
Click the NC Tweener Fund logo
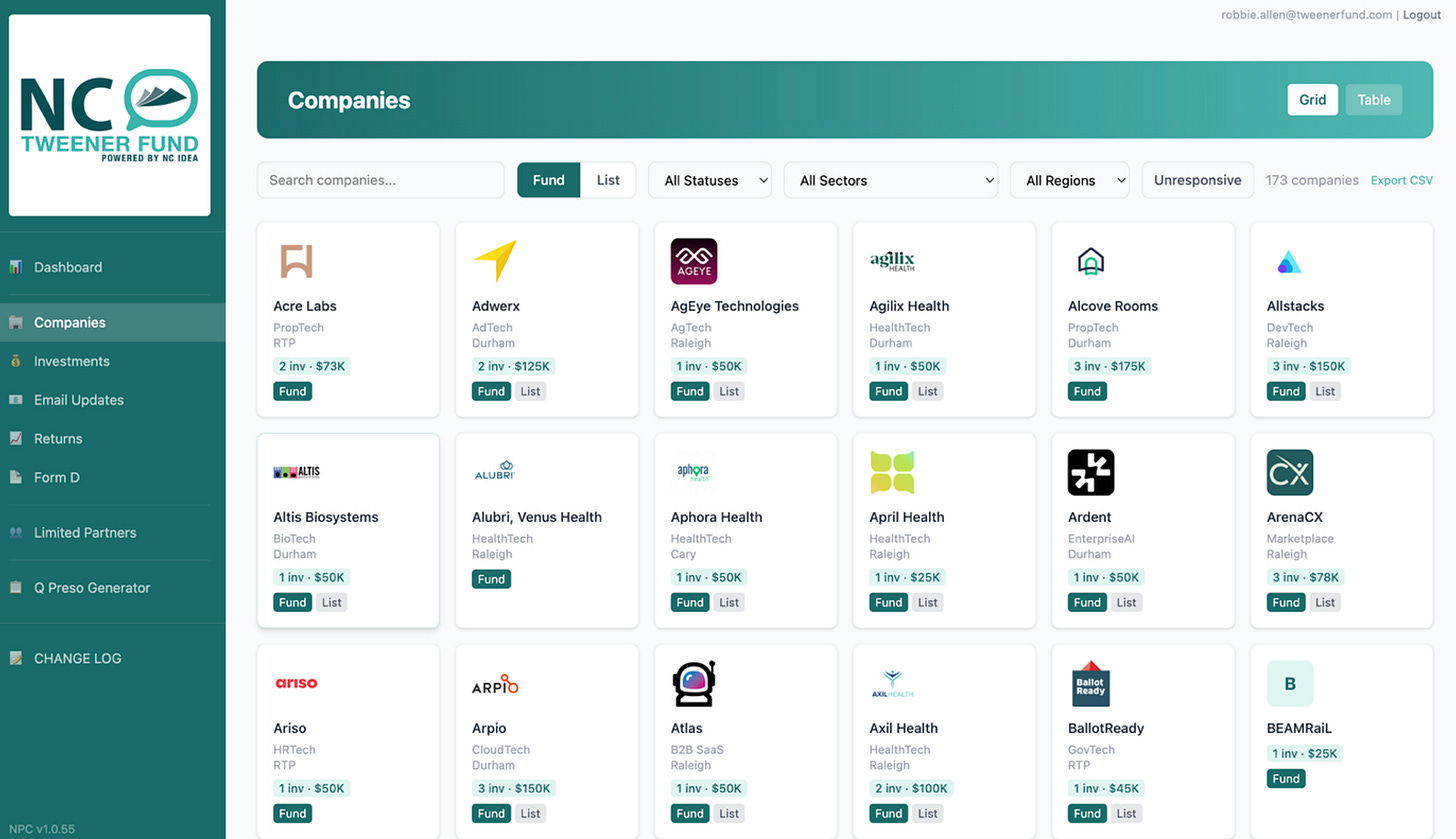click(110, 115)
